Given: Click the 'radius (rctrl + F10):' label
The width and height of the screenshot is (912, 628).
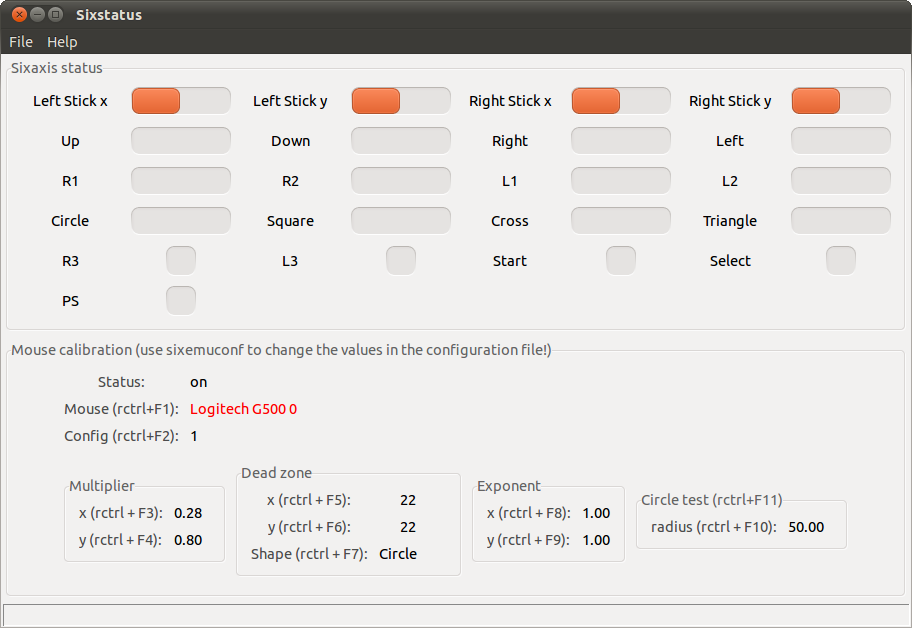Looking at the screenshot, I should 714,527.
